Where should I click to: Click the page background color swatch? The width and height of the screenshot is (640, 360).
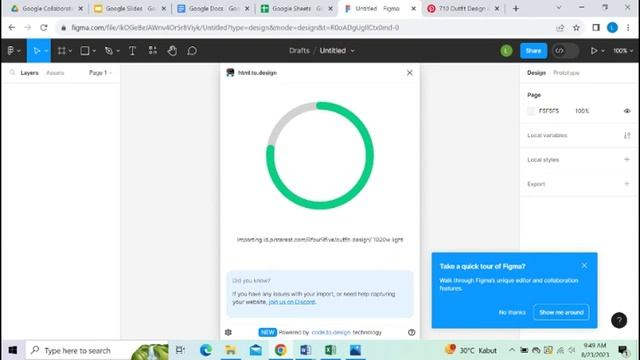click(531, 111)
